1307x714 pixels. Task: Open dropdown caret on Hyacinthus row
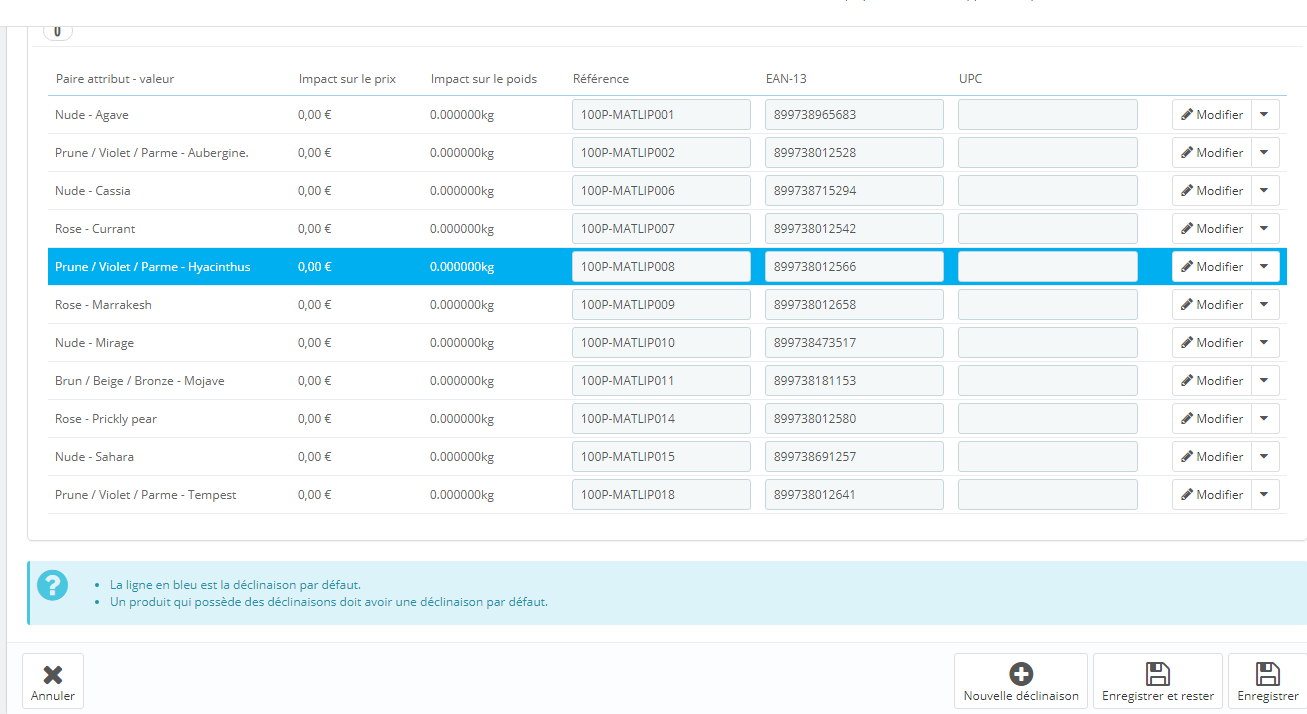coord(1265,267)
